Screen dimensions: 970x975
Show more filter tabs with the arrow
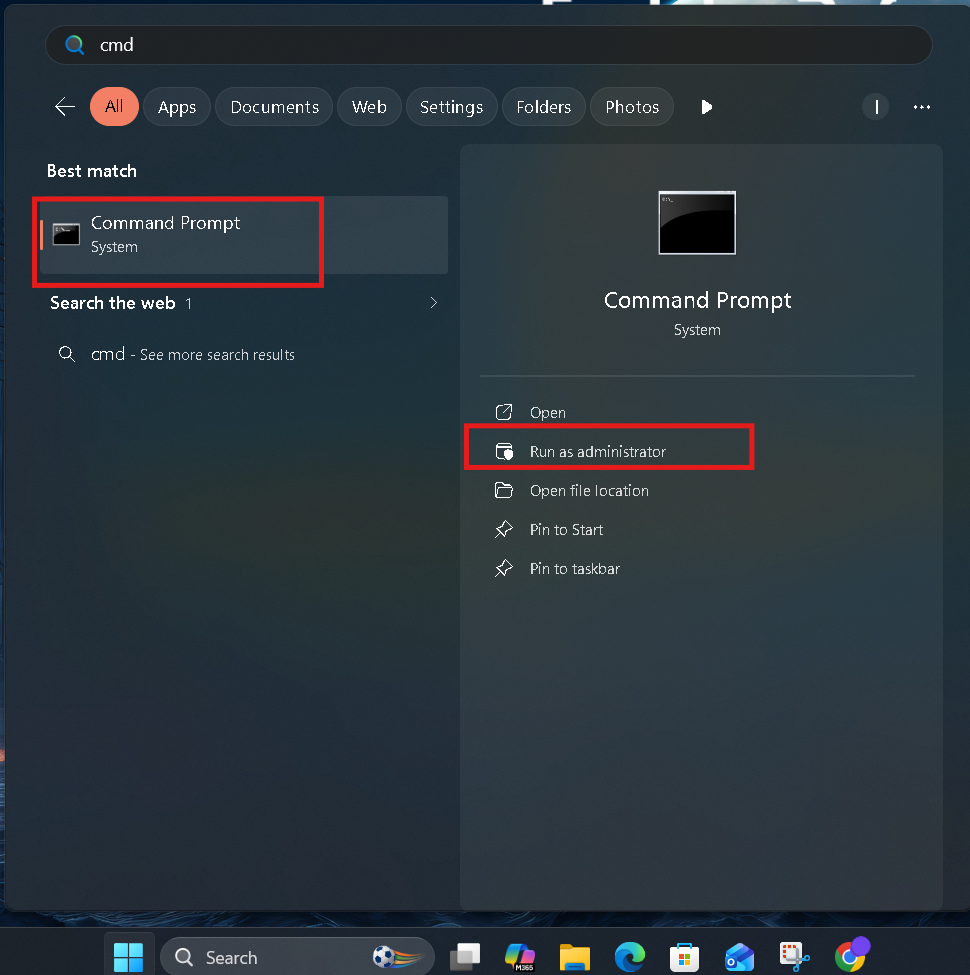[x=706, y=107]
